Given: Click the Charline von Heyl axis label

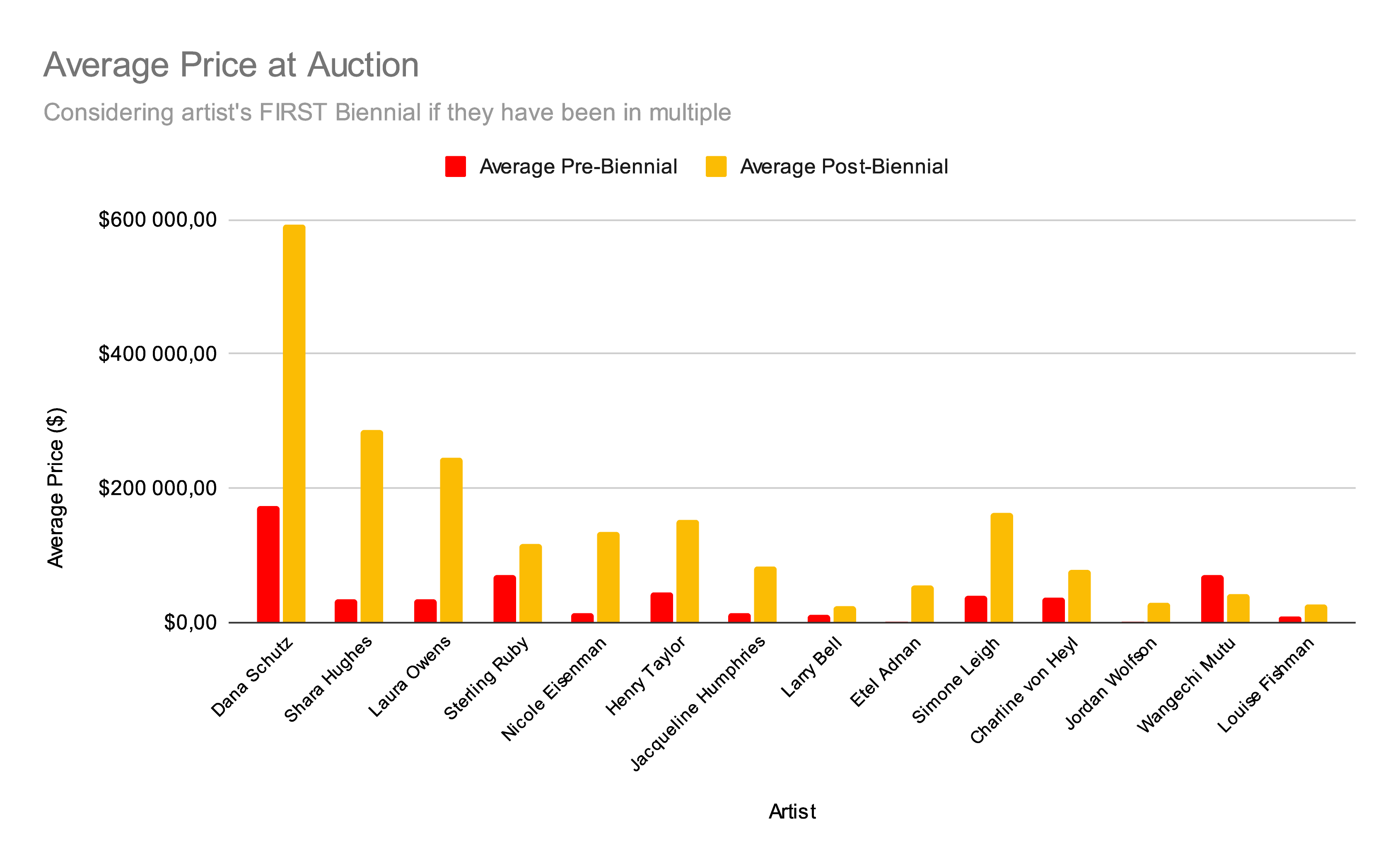Looking at the screenshot, I should [x=1023, y=690].
